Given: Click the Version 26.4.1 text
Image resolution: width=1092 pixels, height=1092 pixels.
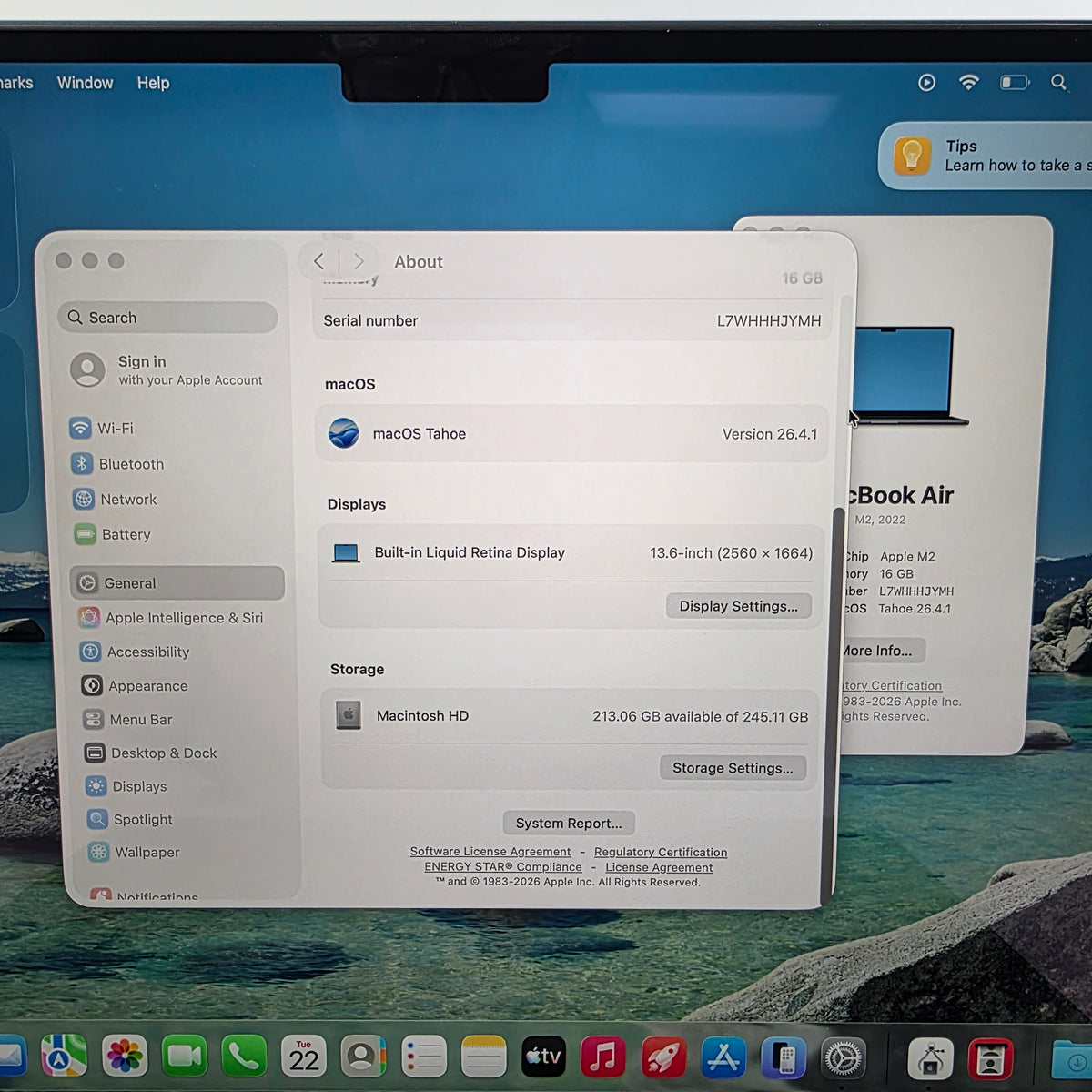Looking at the screenshot, I should pos(770,434).
